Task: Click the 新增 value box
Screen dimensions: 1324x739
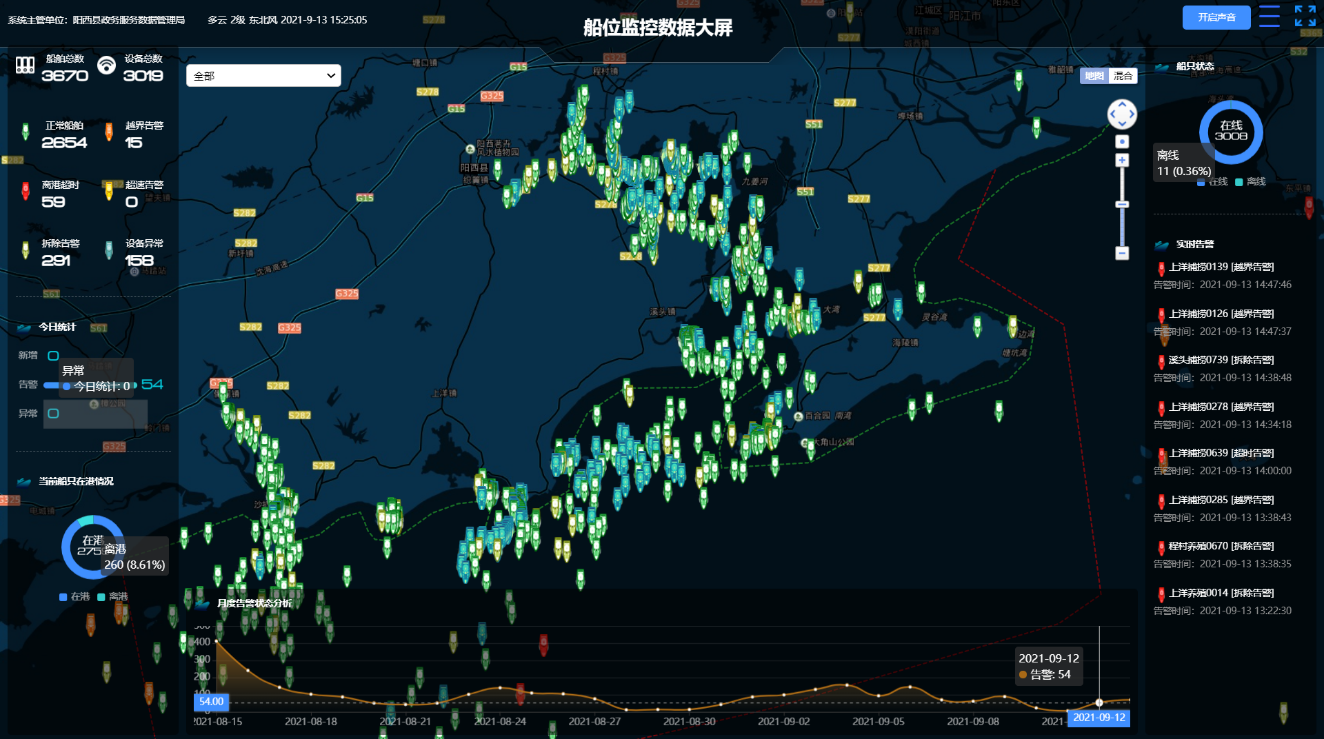Action: (53, 355)
